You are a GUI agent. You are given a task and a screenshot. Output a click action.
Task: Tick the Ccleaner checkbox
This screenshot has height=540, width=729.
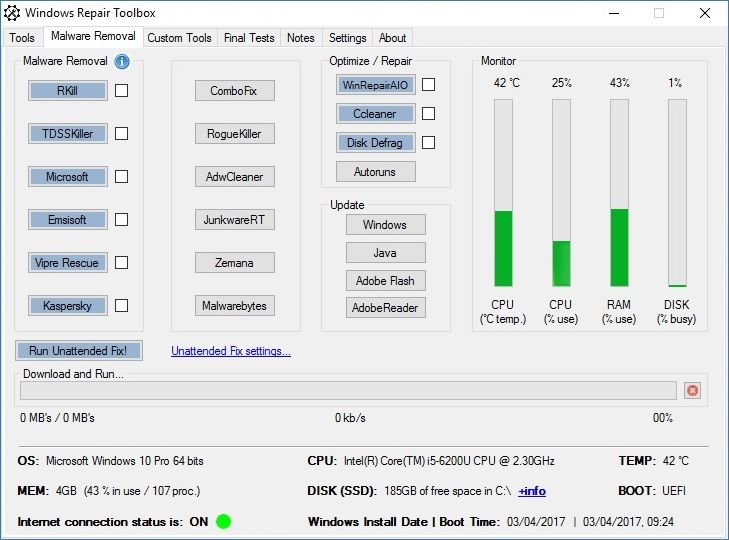point(428,113)
